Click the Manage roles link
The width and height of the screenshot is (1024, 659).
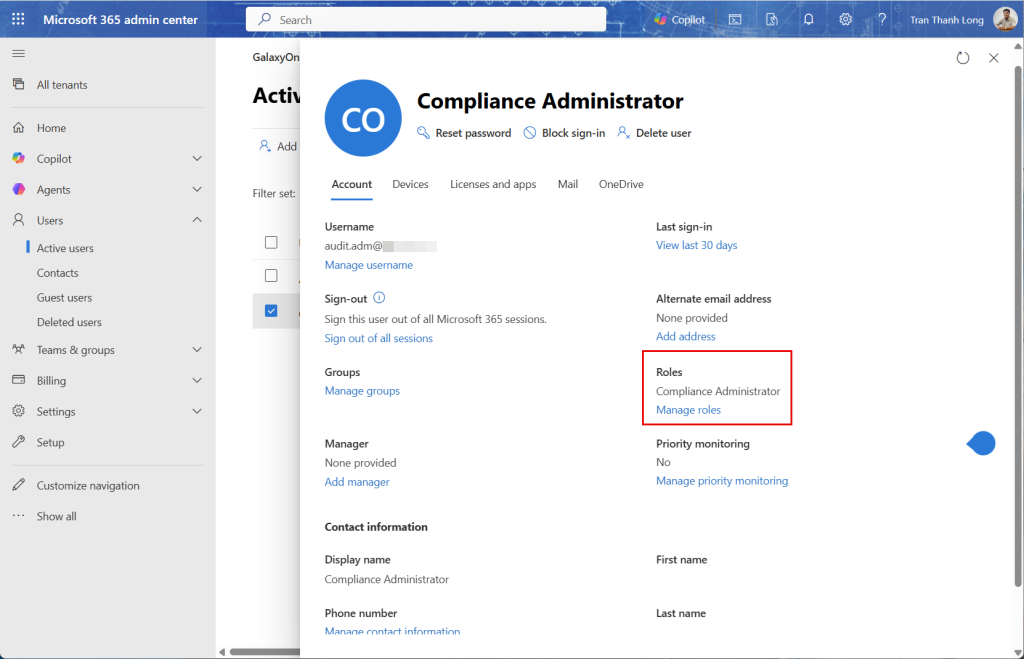point(688,410)
